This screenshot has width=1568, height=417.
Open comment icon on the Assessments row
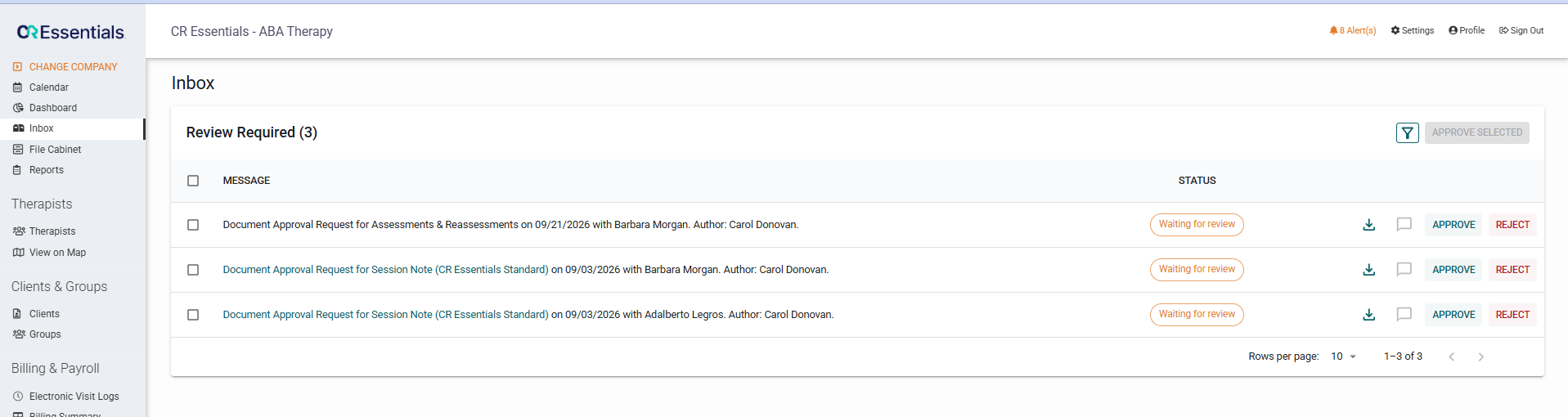pyautogui.click(x=1404, y=225)
